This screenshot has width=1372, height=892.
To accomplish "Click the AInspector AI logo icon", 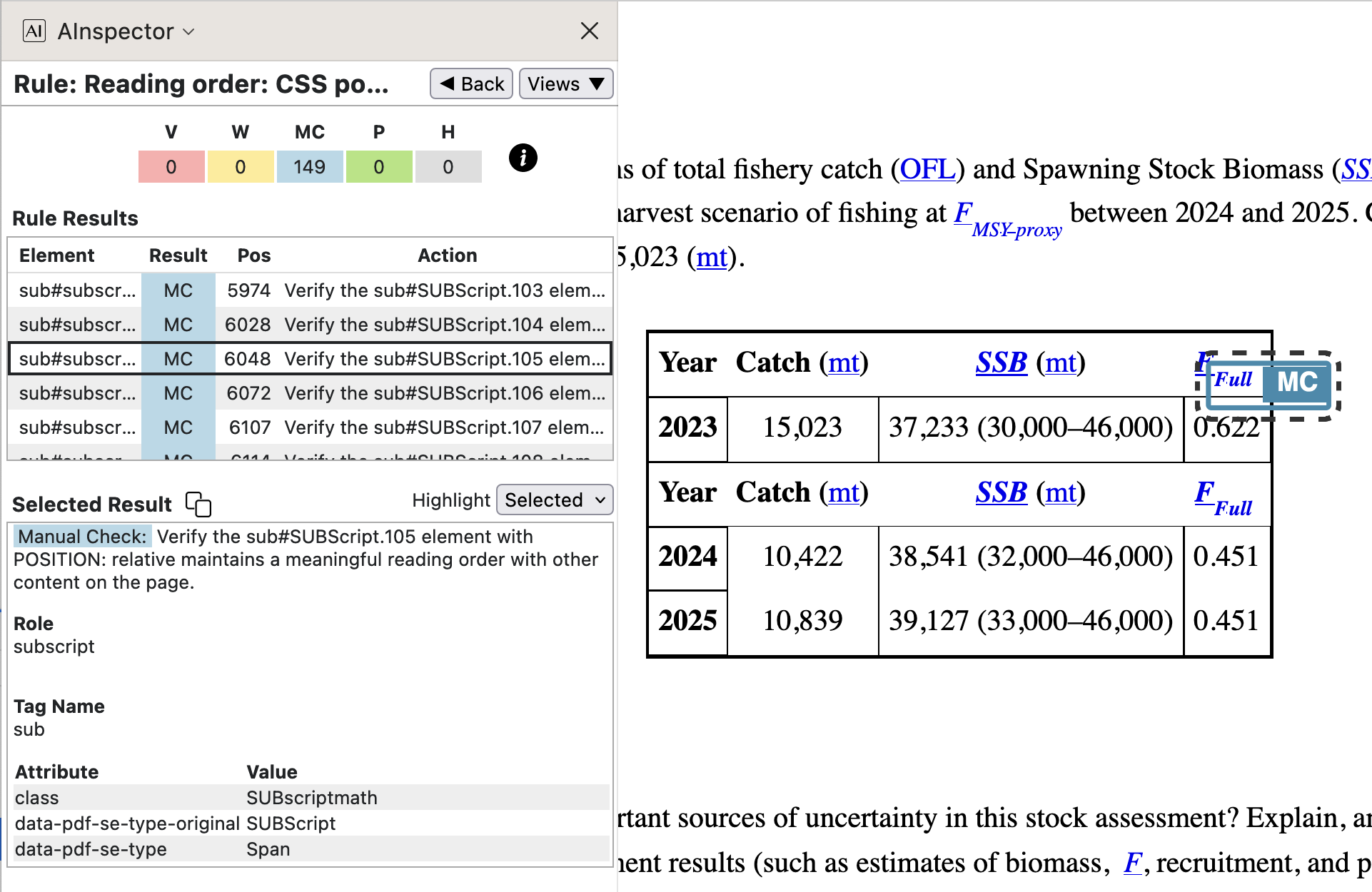I will click(x=34, y=31).
